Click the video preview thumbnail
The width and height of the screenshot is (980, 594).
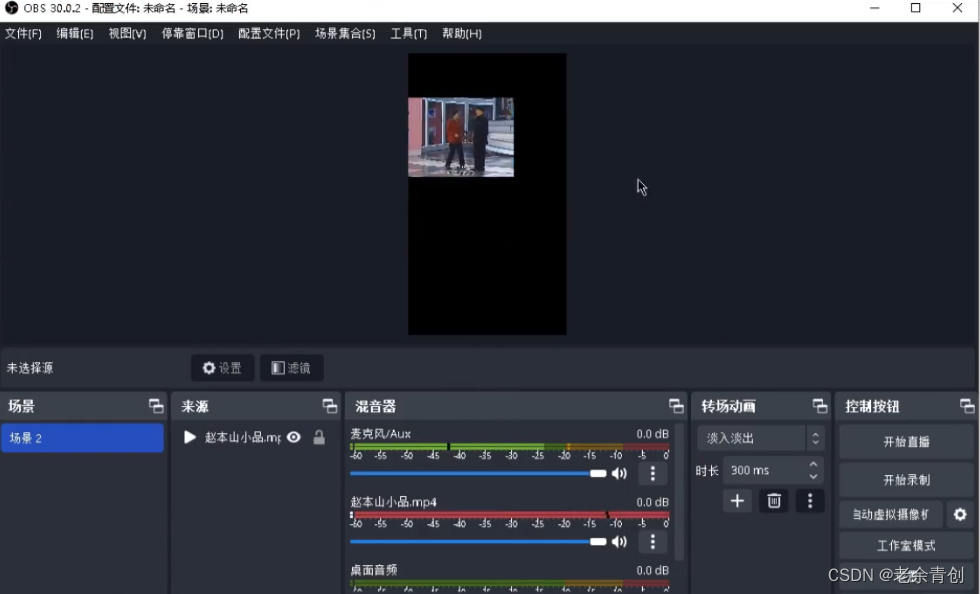[461, 137]
